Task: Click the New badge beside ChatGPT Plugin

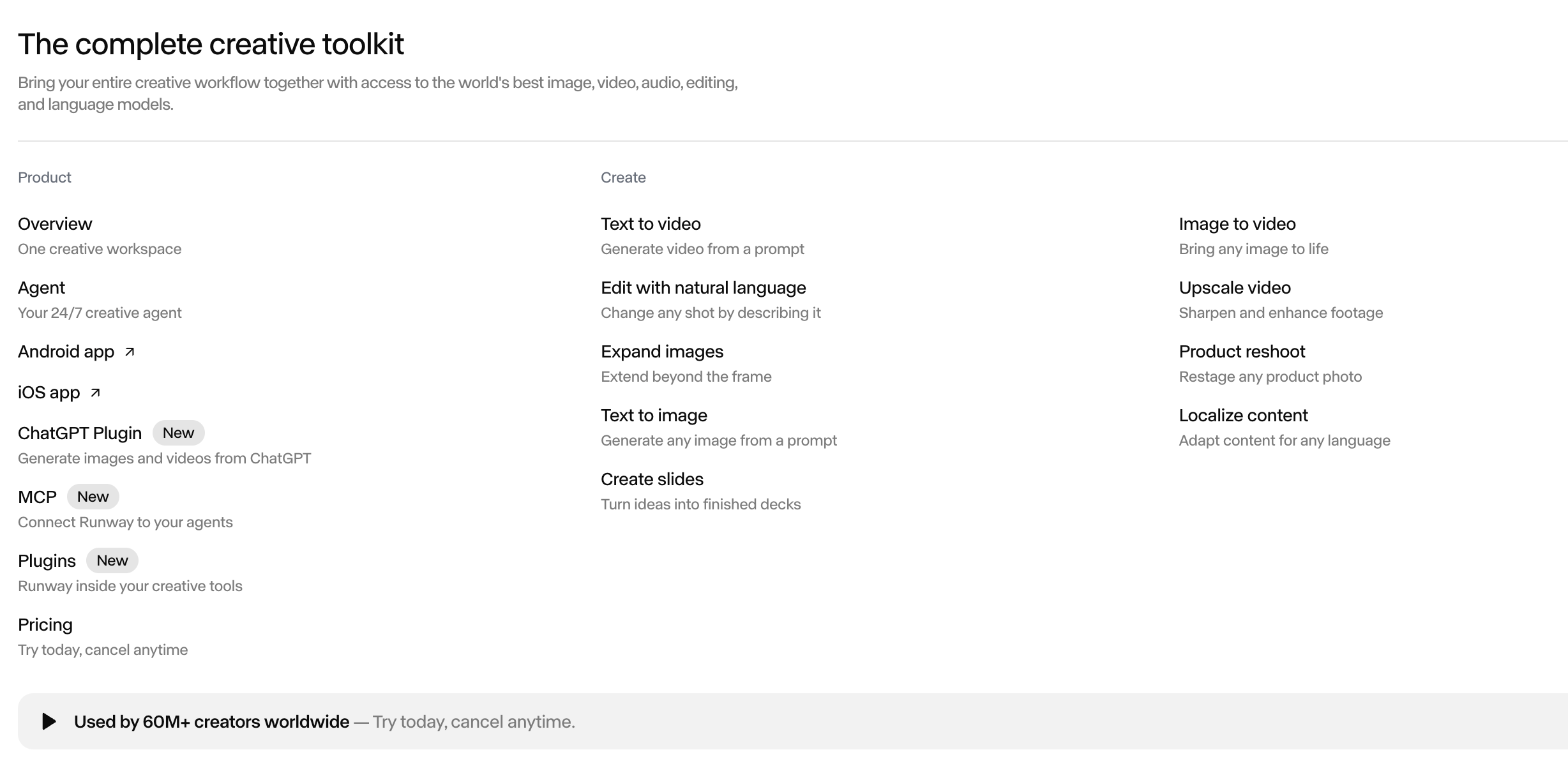Action: tap(178, 433)
